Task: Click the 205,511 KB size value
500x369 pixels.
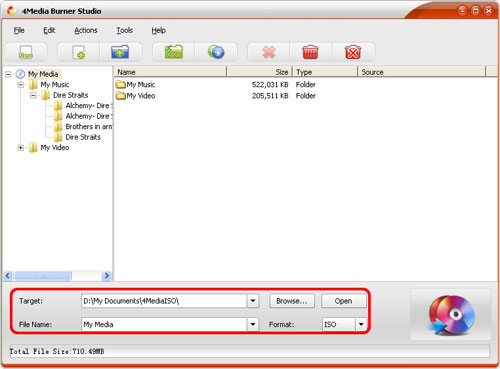Action: tap(270, 96)
